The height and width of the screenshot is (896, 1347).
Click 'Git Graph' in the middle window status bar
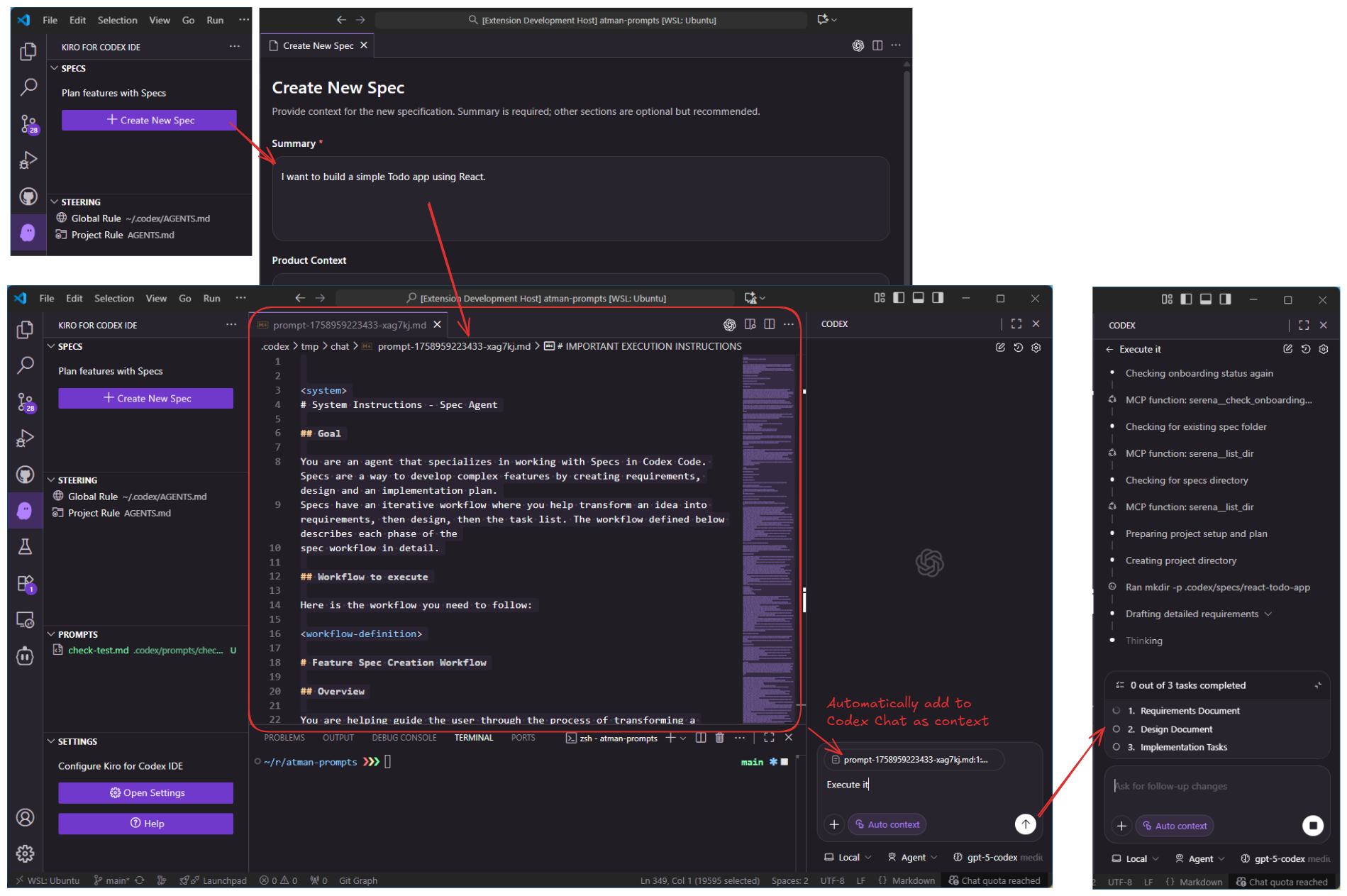pos(358,880)
